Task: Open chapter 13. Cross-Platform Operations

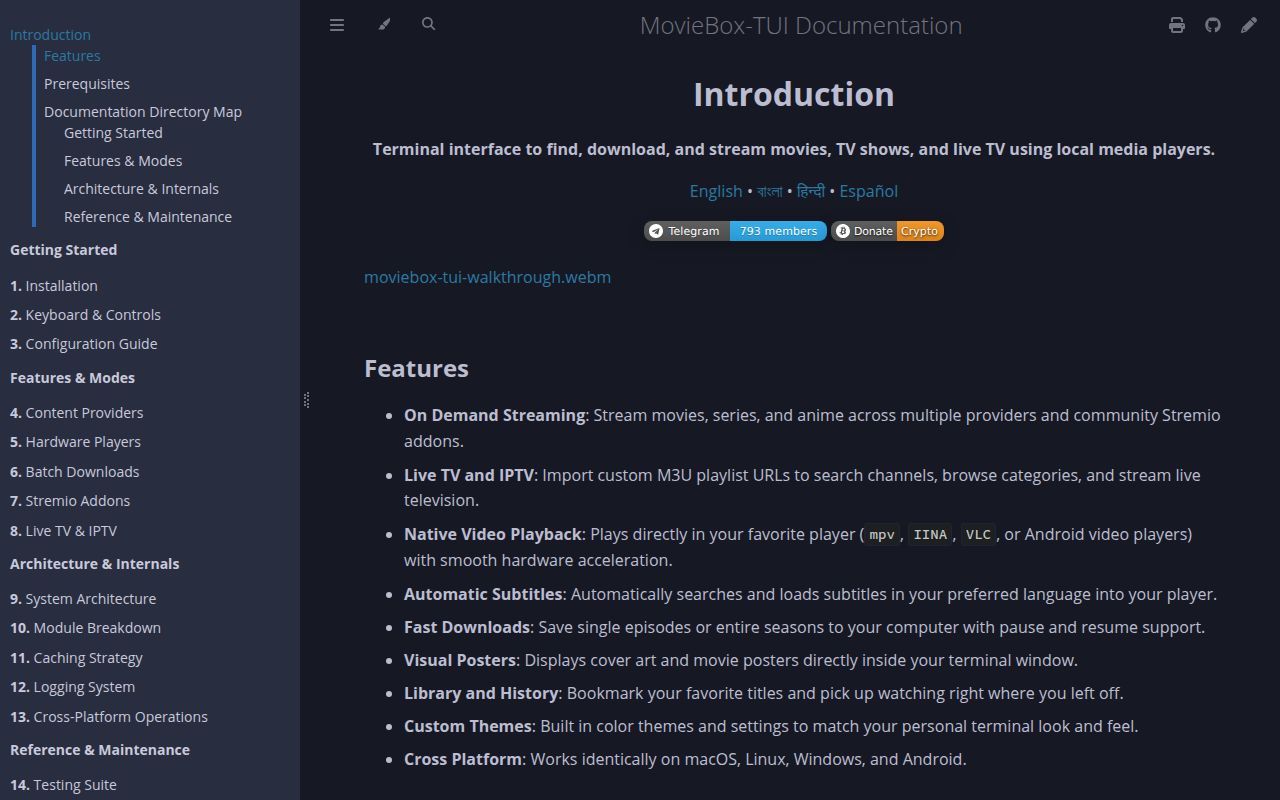Action: tap(109, 717)
